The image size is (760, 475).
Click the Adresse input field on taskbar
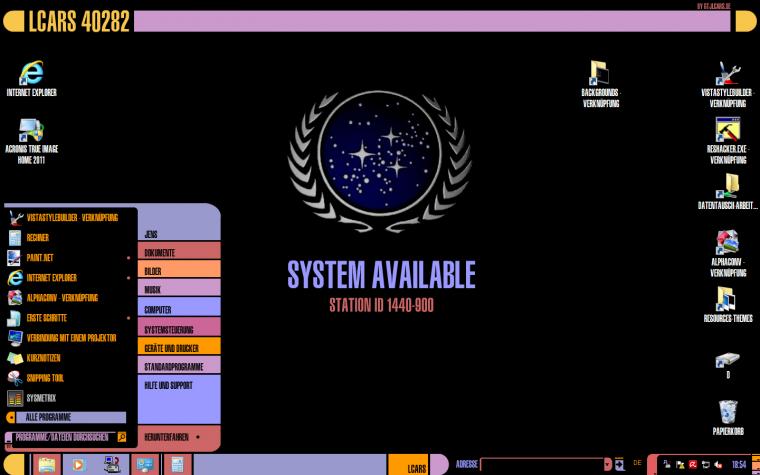click(542, 464)
